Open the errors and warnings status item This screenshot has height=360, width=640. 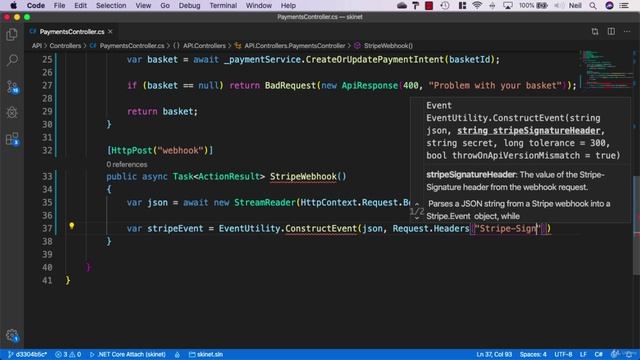68,354
